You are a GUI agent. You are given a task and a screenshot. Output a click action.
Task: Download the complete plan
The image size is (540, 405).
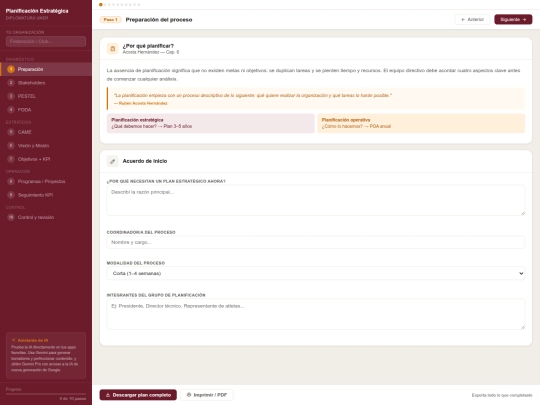coord(138,395)
